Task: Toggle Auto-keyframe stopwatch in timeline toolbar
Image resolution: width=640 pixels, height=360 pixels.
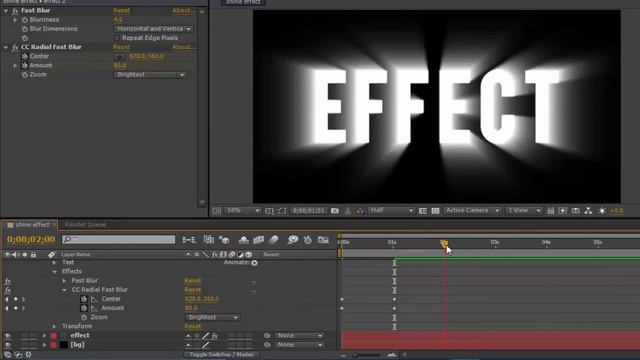Action: point(308,240)
